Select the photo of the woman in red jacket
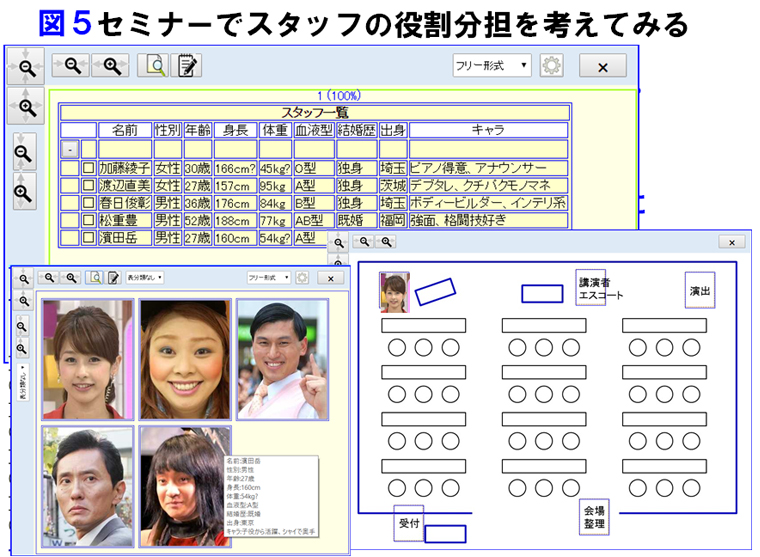The width and height of the screenshot is (760, 557). (x=88, y=359)
